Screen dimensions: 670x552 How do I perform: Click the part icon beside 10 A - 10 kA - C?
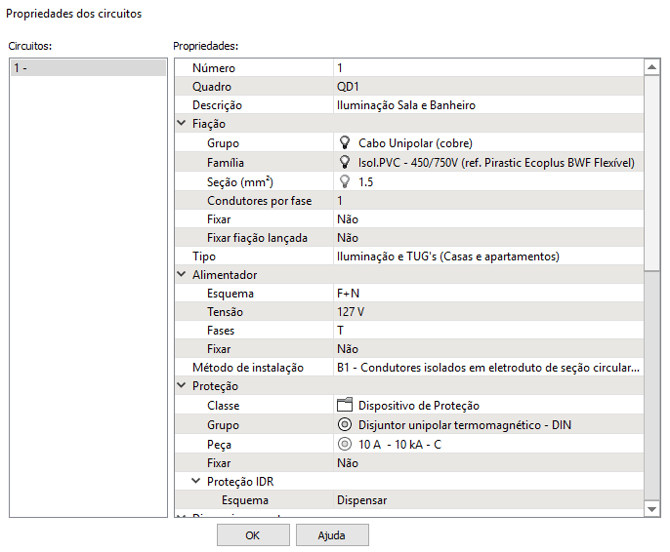coord(345,444)
